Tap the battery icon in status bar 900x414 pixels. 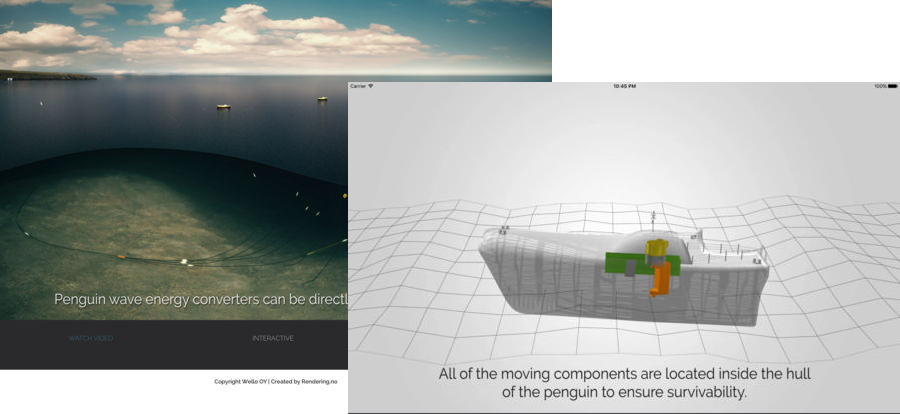890,86
